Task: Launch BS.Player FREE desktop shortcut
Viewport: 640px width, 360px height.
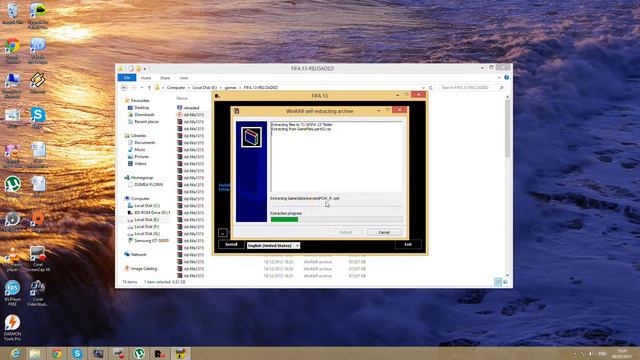Action: click(x=13, y=293)
